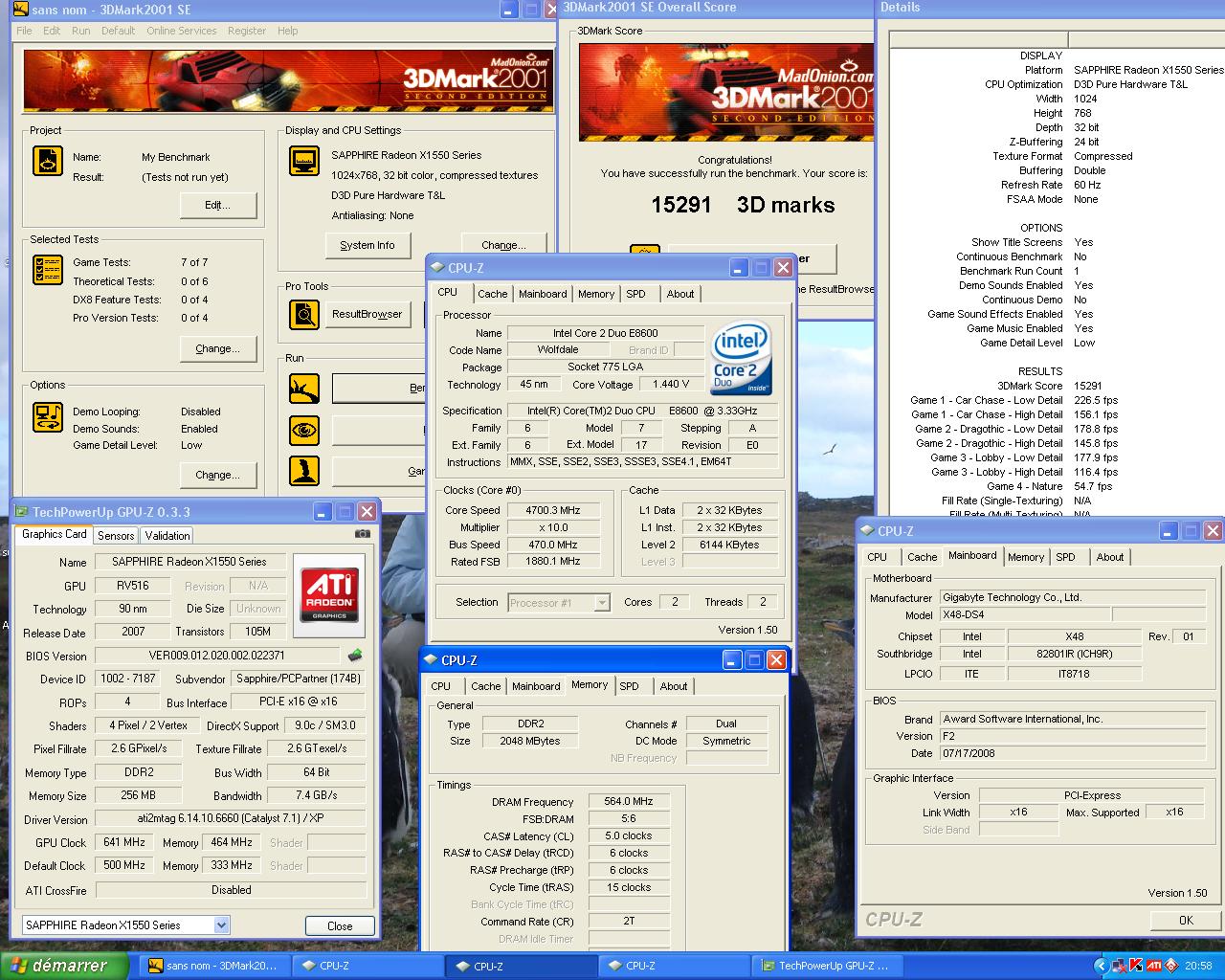
Task: Click the red diamond tray icon
Action: (x=1170, y=966)
